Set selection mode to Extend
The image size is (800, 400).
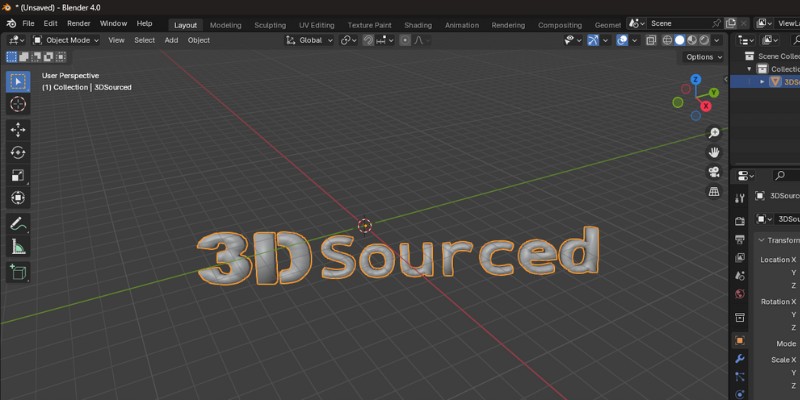[24, 57]
